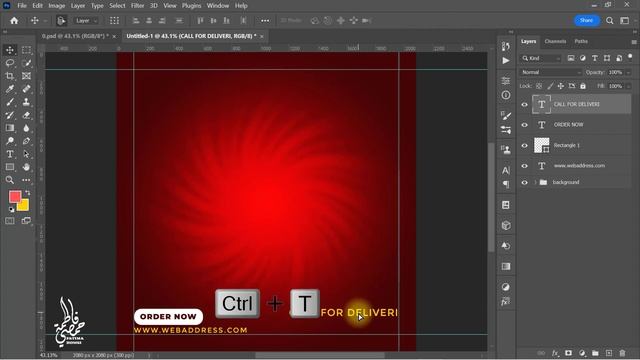Open the Layers panel menu
The height and width of the screenshot is (360, 640).
coord(634,42)
